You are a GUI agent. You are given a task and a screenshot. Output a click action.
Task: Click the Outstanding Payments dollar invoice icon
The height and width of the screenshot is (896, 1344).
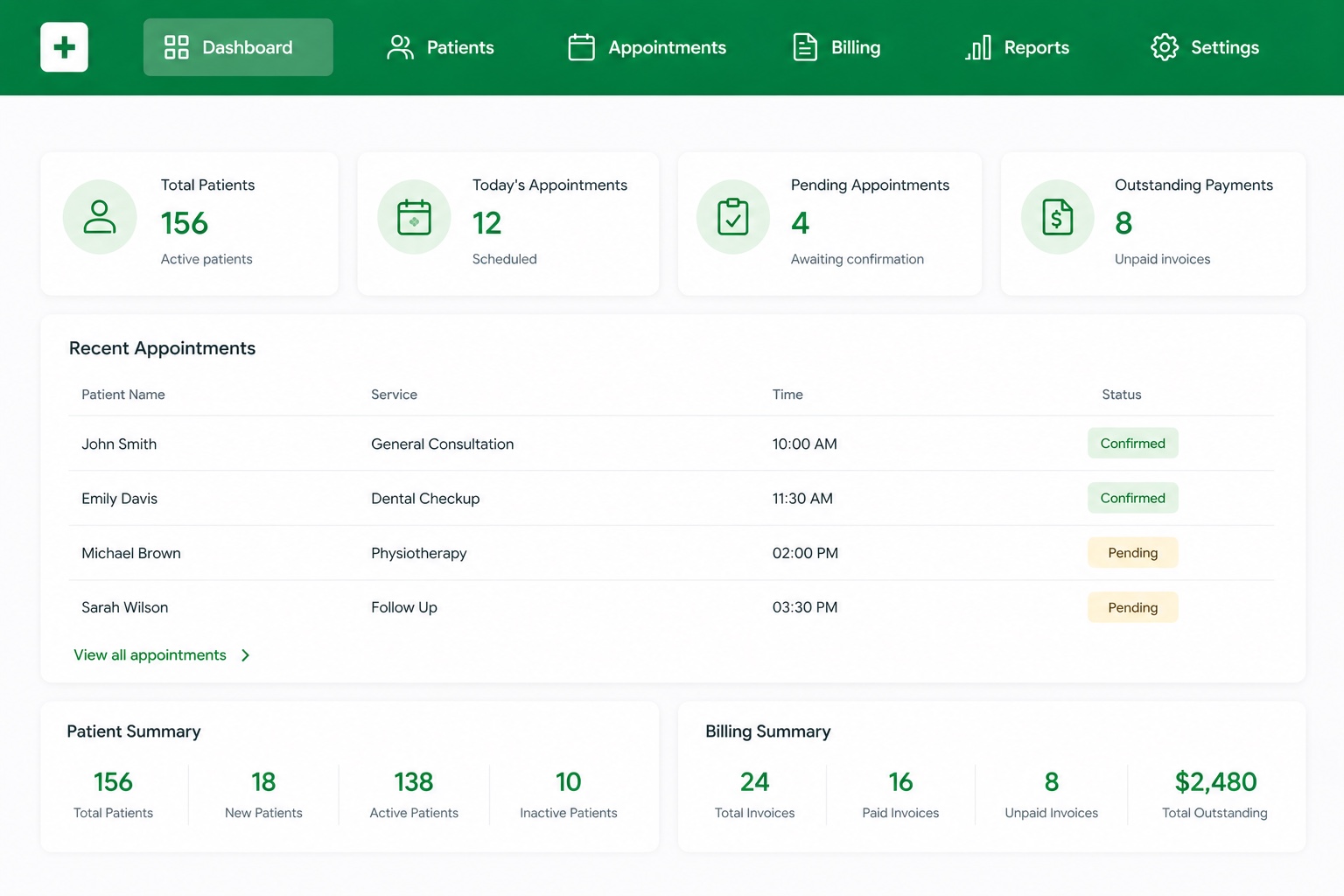(x=1058, y=217)
